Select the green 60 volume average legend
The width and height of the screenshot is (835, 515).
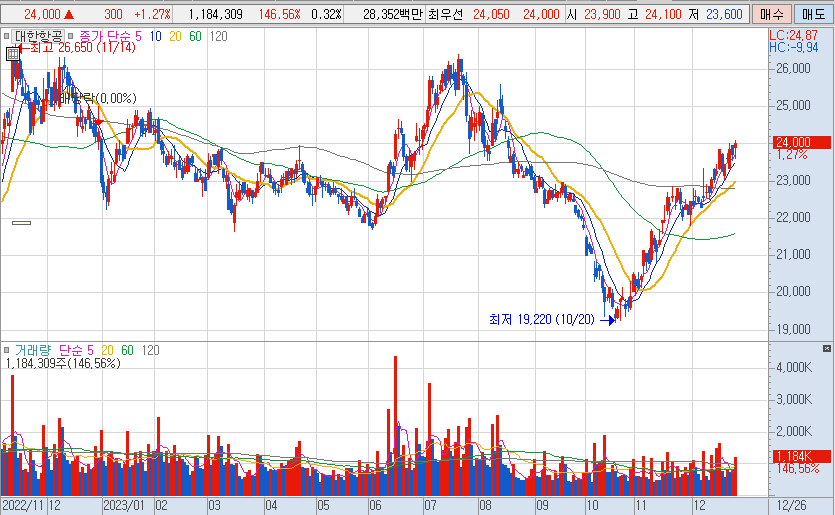pos(127,350)
